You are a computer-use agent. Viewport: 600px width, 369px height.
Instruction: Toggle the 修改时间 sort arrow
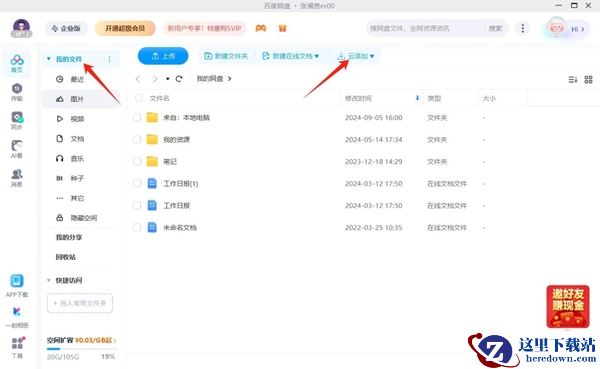[x=417, y=98]
